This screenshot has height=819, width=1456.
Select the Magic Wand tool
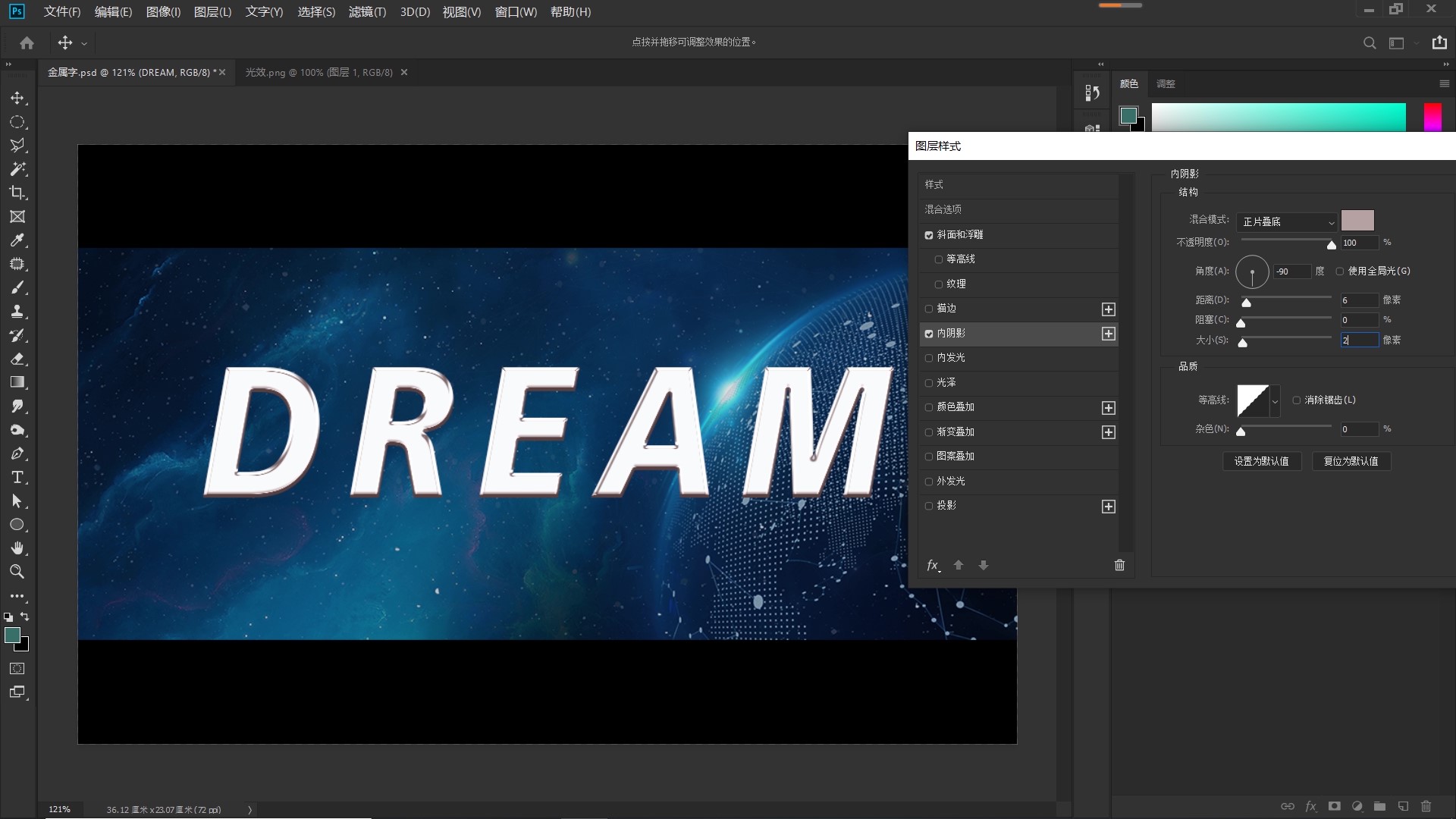(x=17, y=169)
